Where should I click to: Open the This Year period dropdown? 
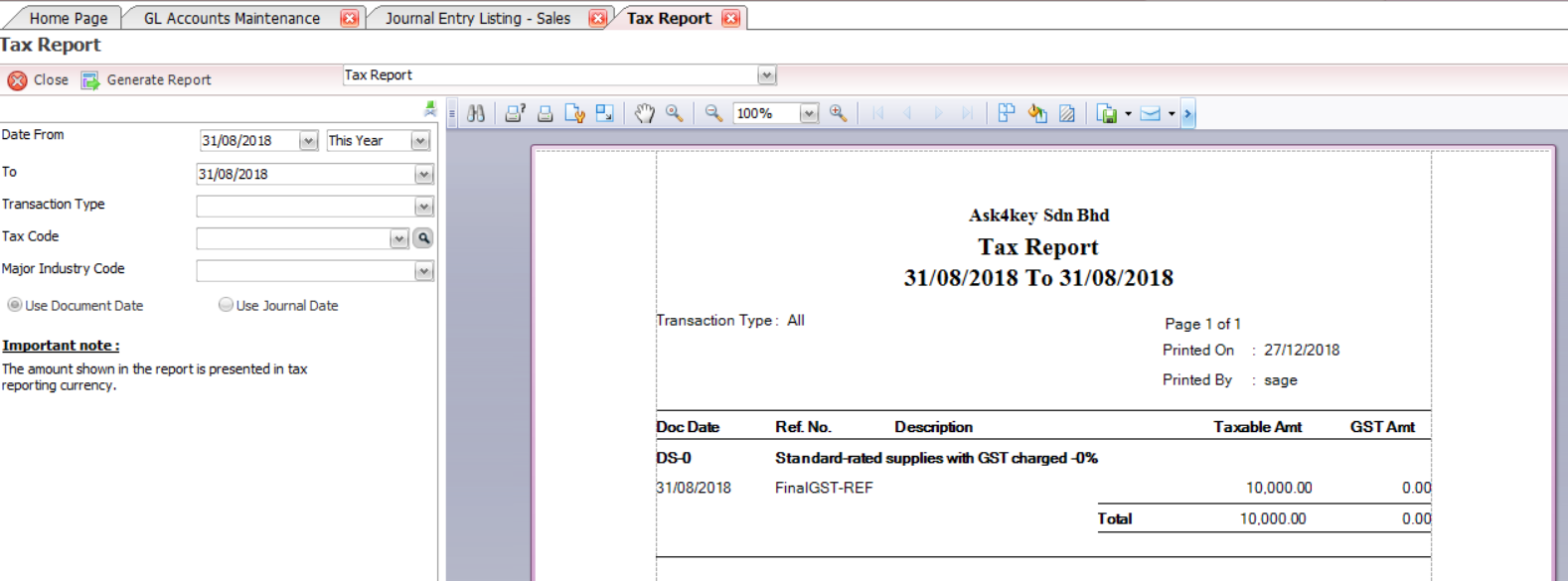420,141
